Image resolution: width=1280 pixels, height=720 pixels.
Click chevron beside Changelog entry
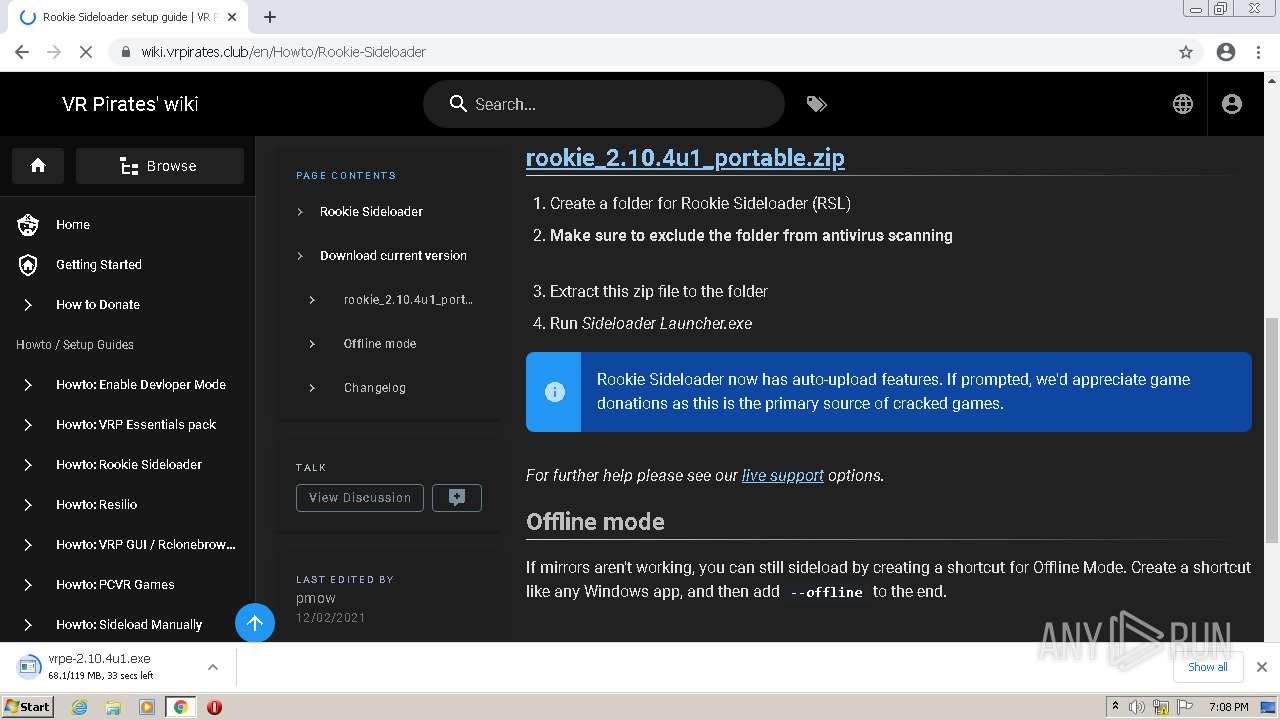click(312, 388)
